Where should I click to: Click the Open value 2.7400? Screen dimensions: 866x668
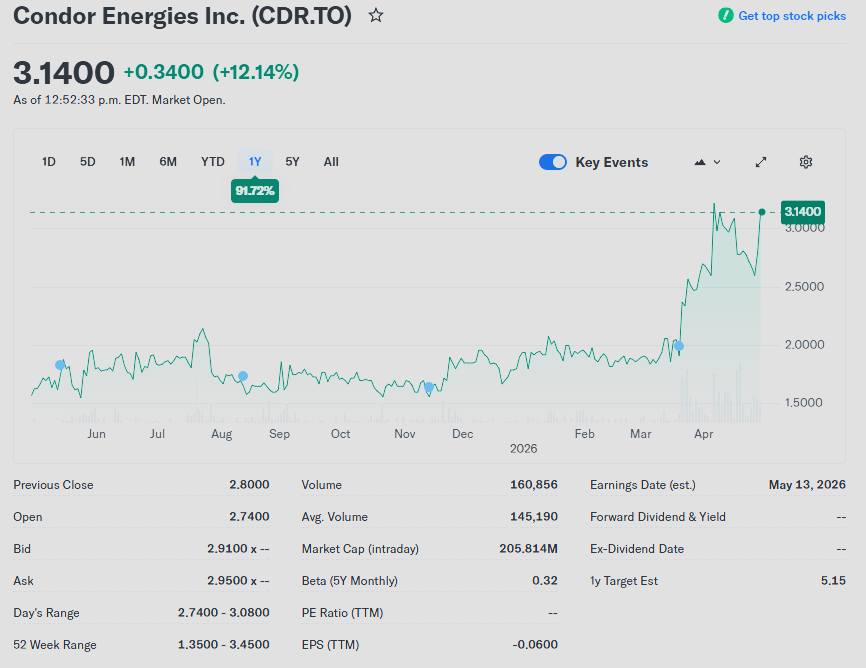pos(249,517)
